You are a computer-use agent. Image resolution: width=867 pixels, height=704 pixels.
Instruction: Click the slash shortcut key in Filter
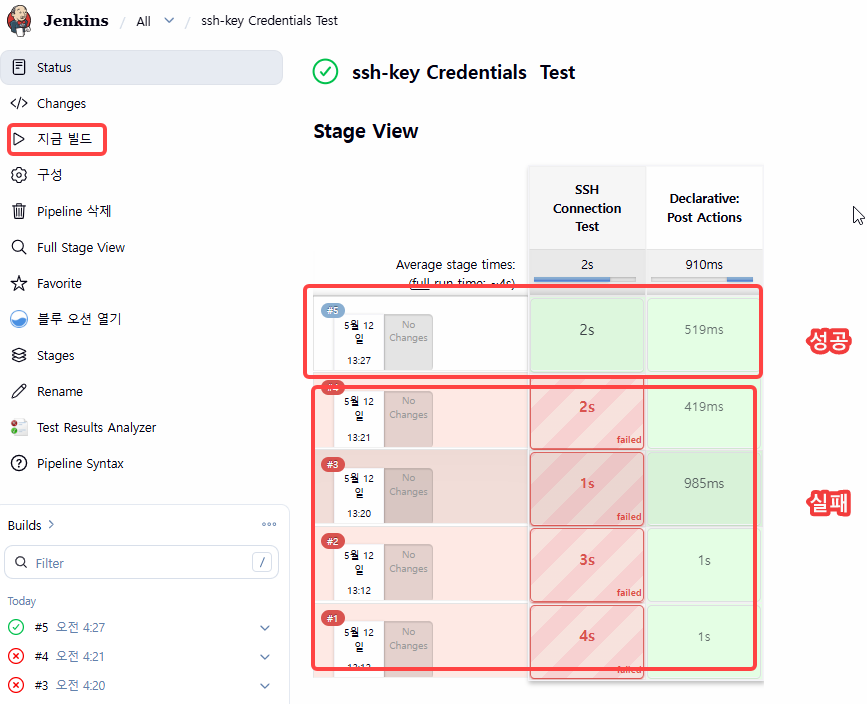[x=262, y=562]
